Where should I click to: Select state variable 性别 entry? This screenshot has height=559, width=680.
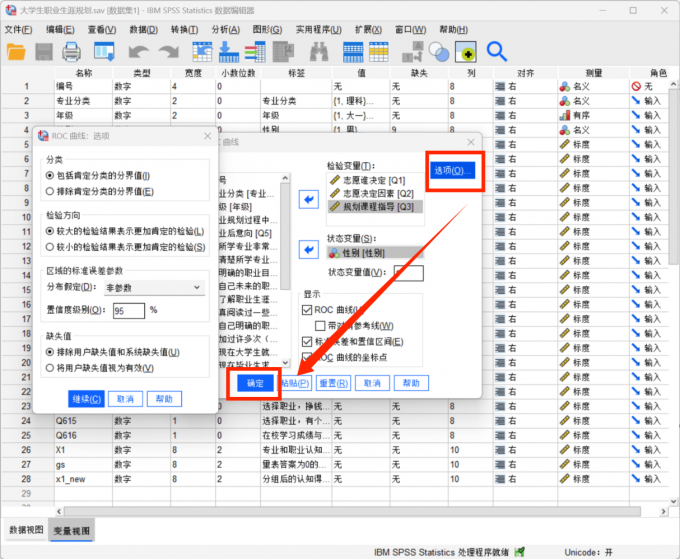376,253
